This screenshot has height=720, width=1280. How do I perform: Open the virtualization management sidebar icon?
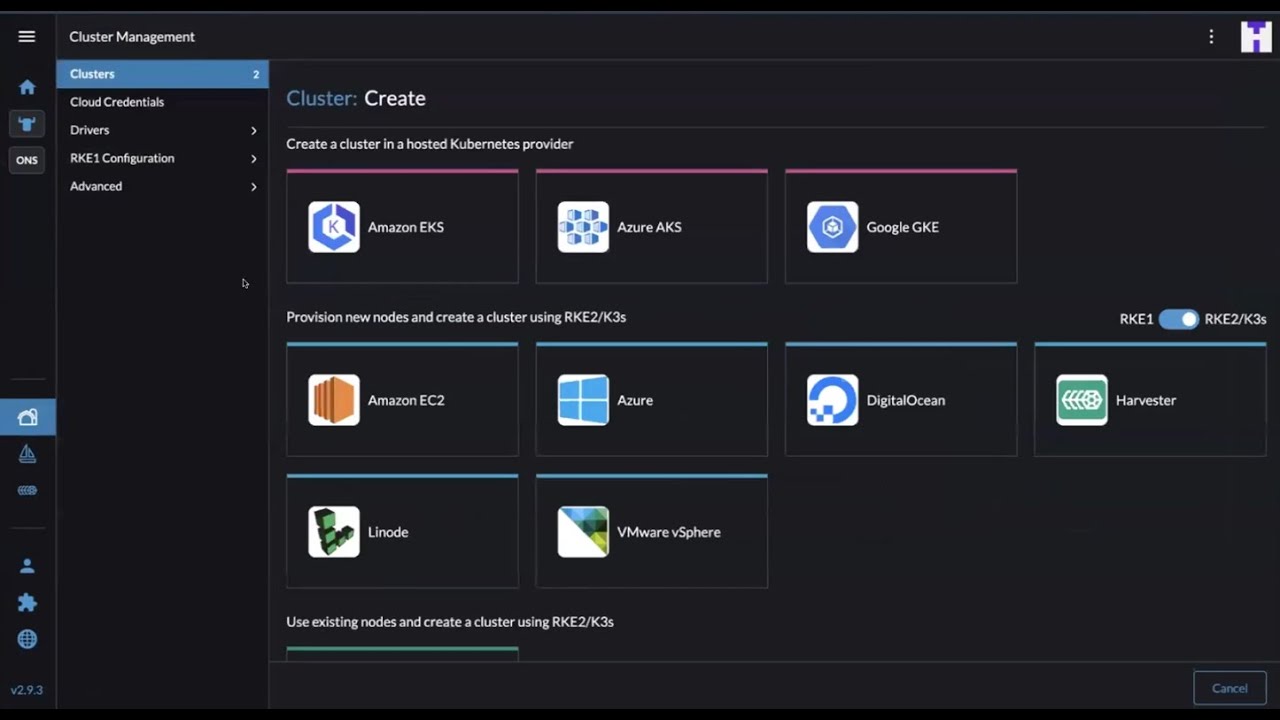click(27, 491)
